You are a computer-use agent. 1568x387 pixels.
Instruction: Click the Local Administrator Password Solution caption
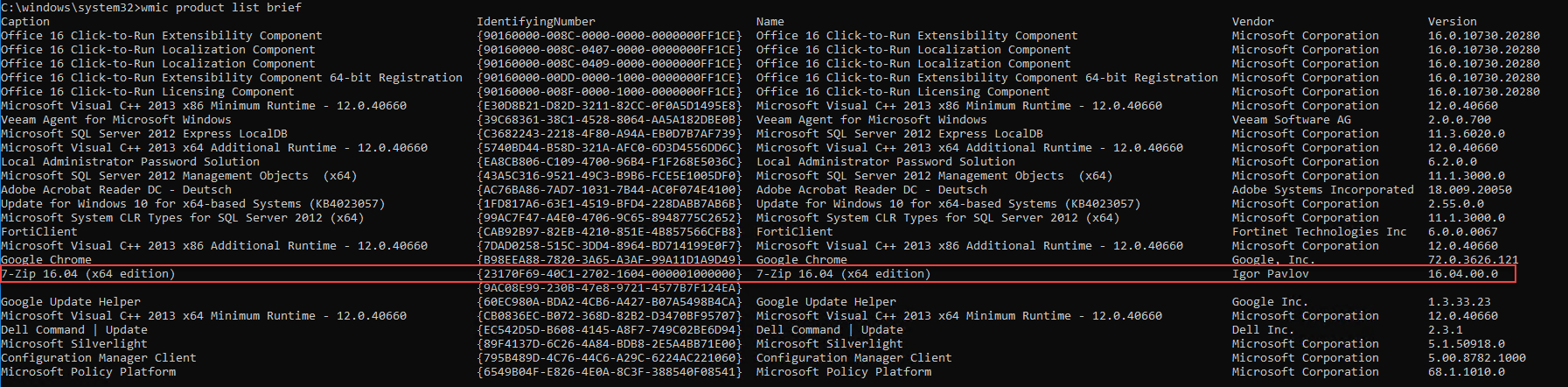click(x=130, y=162)
